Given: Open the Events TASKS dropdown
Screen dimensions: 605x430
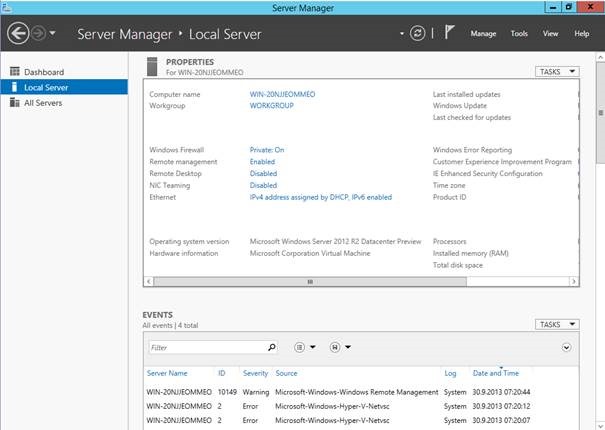Looking at the screenshot, I should tap(557, 325).
